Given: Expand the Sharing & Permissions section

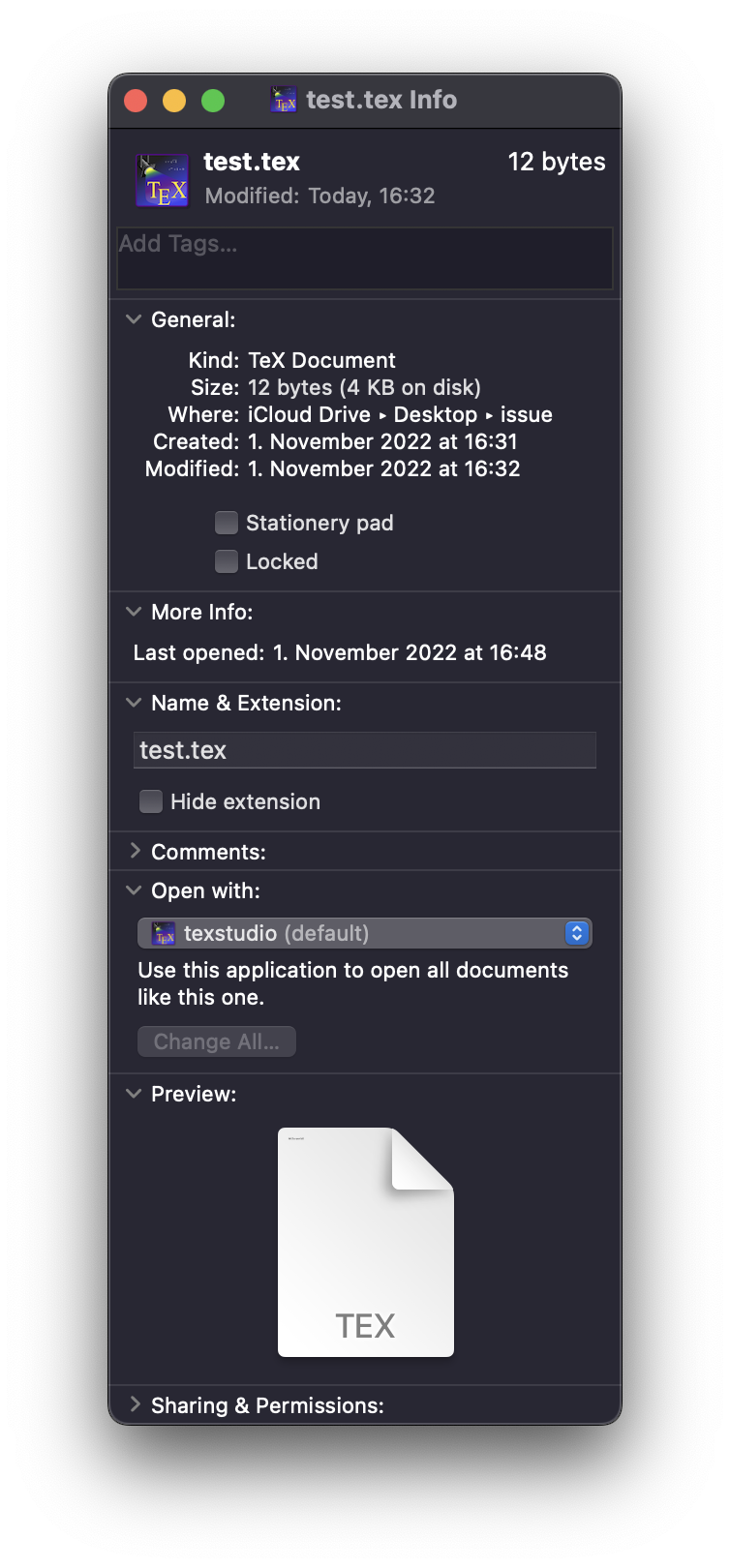Looking at the screenshot, I should pyautogui.click(x=134, y=1404).
